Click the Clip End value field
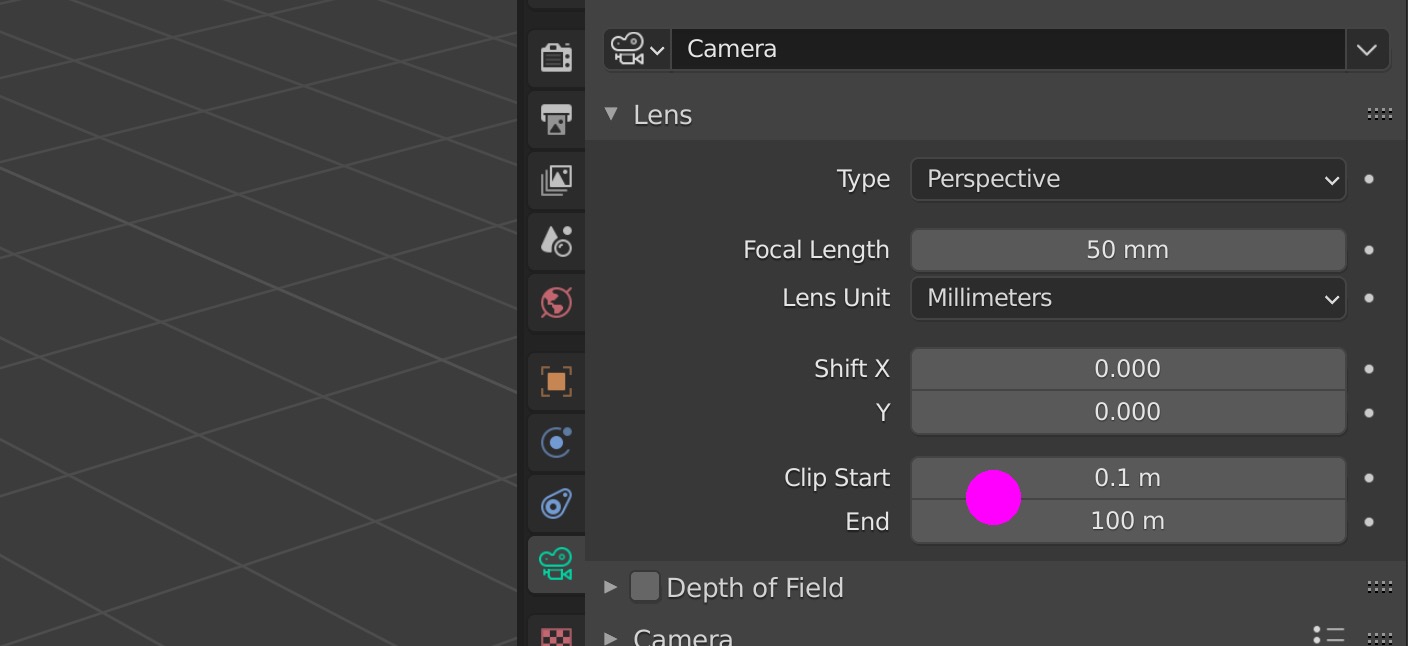This screenshot has height=646, width=1408. click(1128, 520)
